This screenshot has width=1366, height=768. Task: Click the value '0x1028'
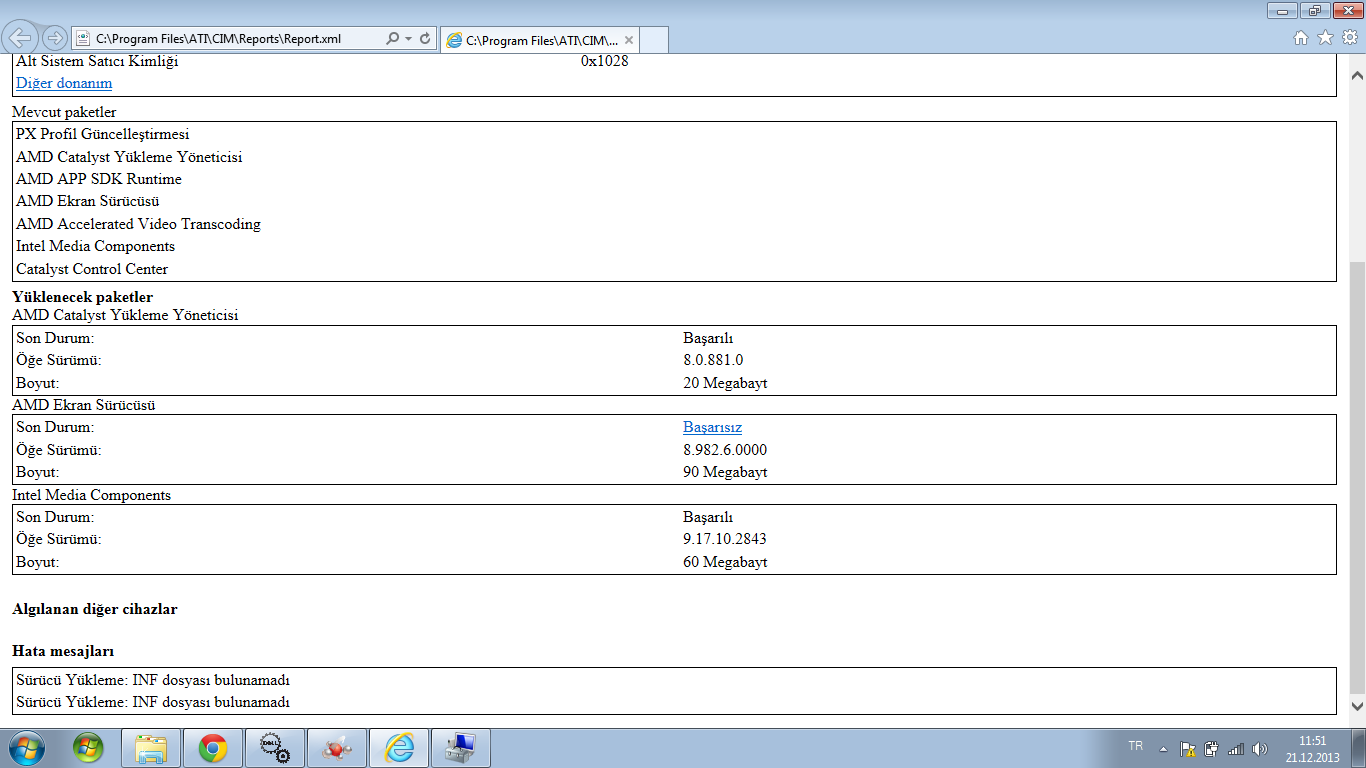[605, 61]
